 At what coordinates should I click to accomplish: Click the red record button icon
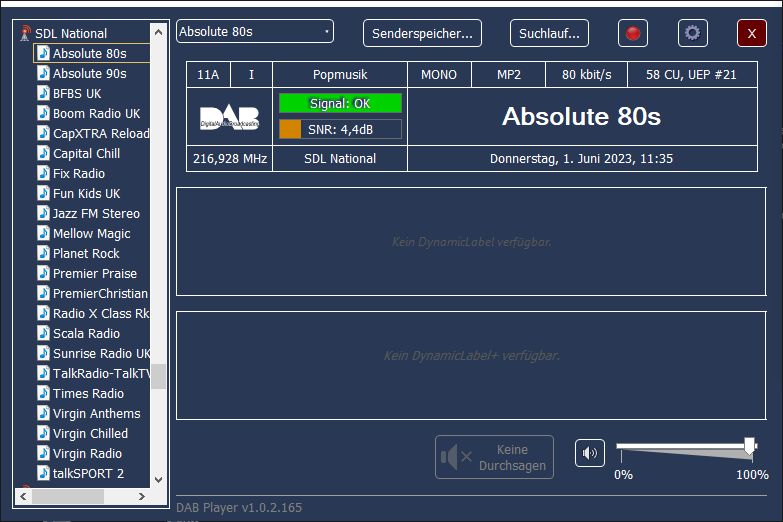pos(632,33)
